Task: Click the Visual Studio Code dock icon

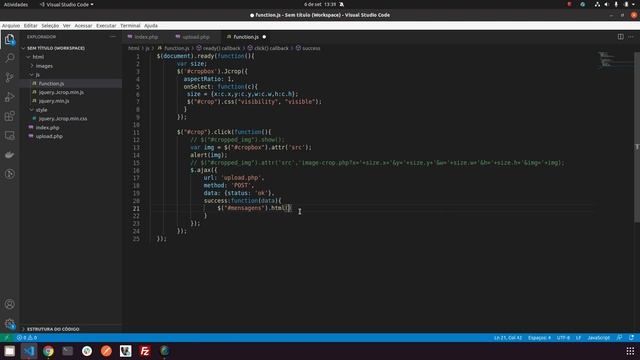Action: point(29,351)
